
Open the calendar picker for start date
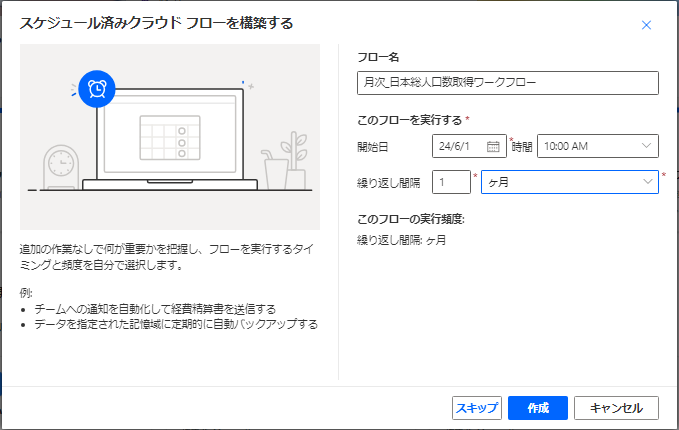click(x=492, y=146)
